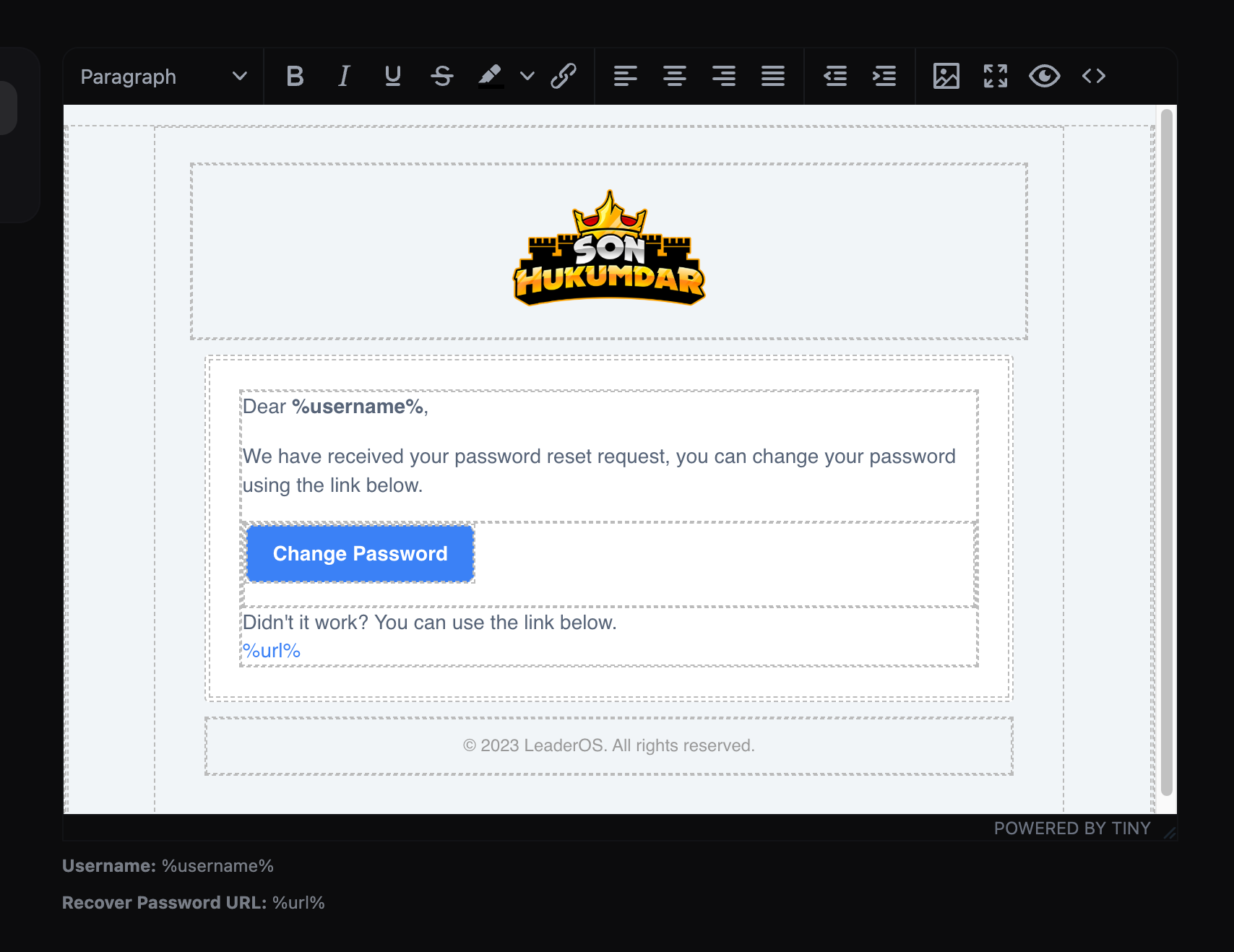
Task: Align text center
Action: click(675, 76)
